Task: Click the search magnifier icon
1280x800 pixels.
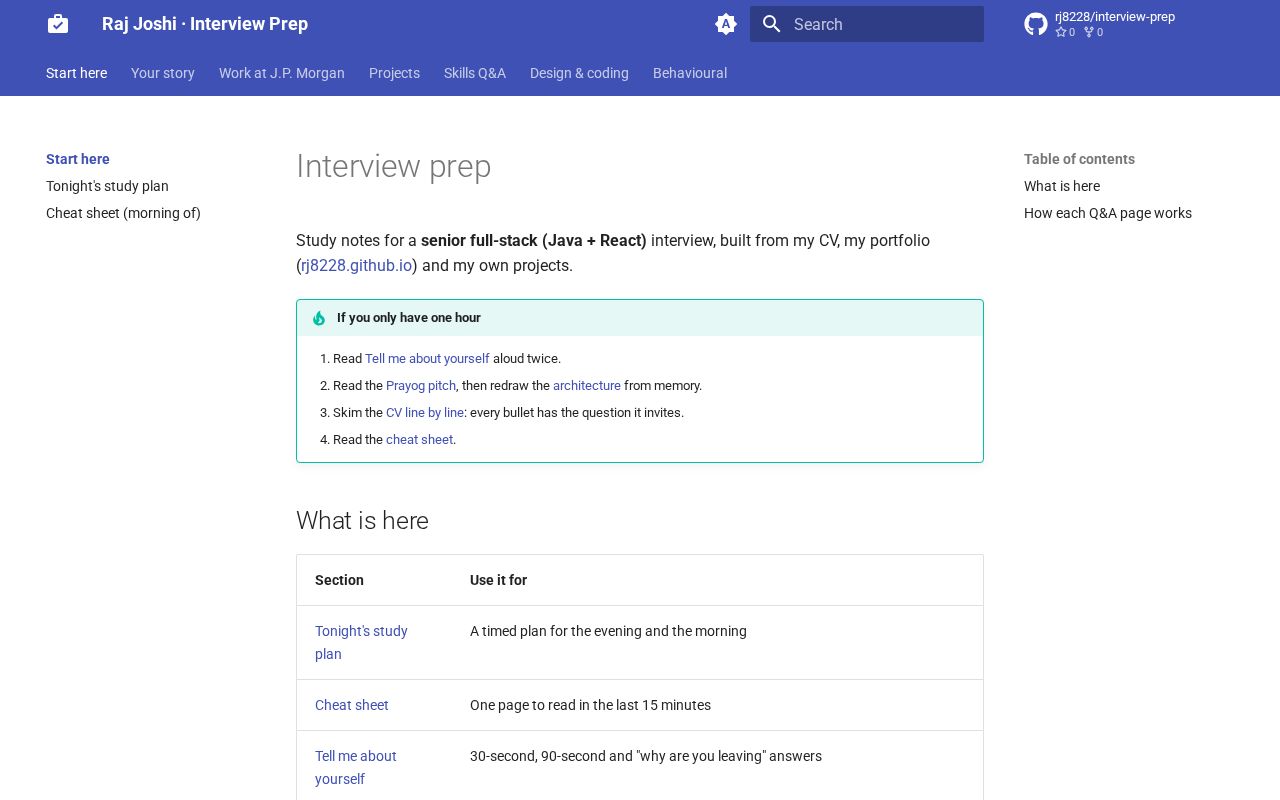Action: pos(771,24)
